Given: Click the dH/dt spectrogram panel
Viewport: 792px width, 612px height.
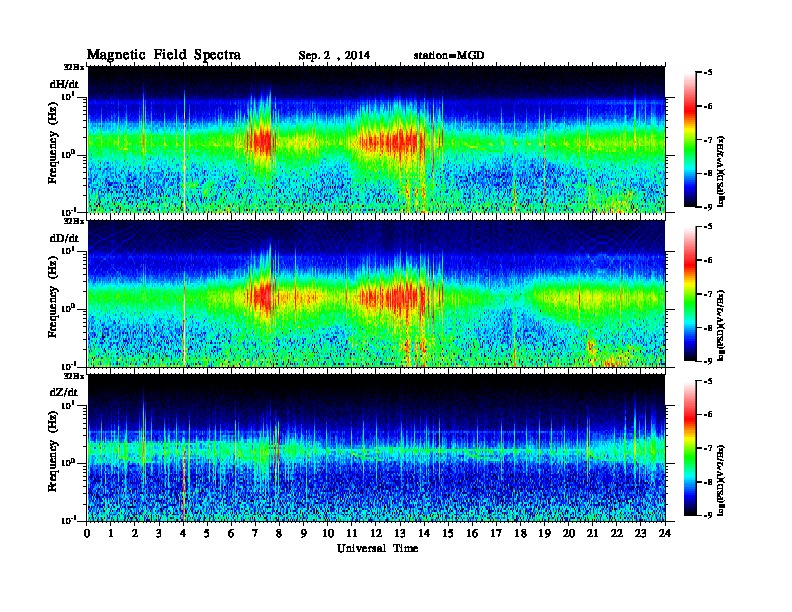Looking at the screenshot, I should 376,139.
